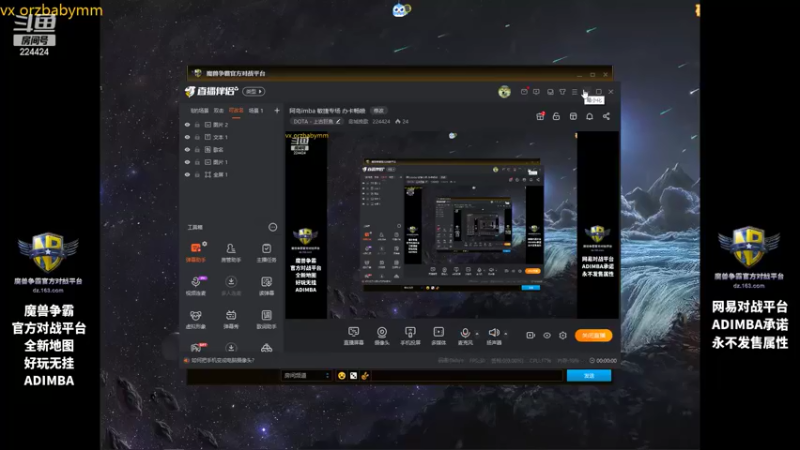Open the gift box icon in room header
This screenshot has height=450, width=800.
coord(540,116)
